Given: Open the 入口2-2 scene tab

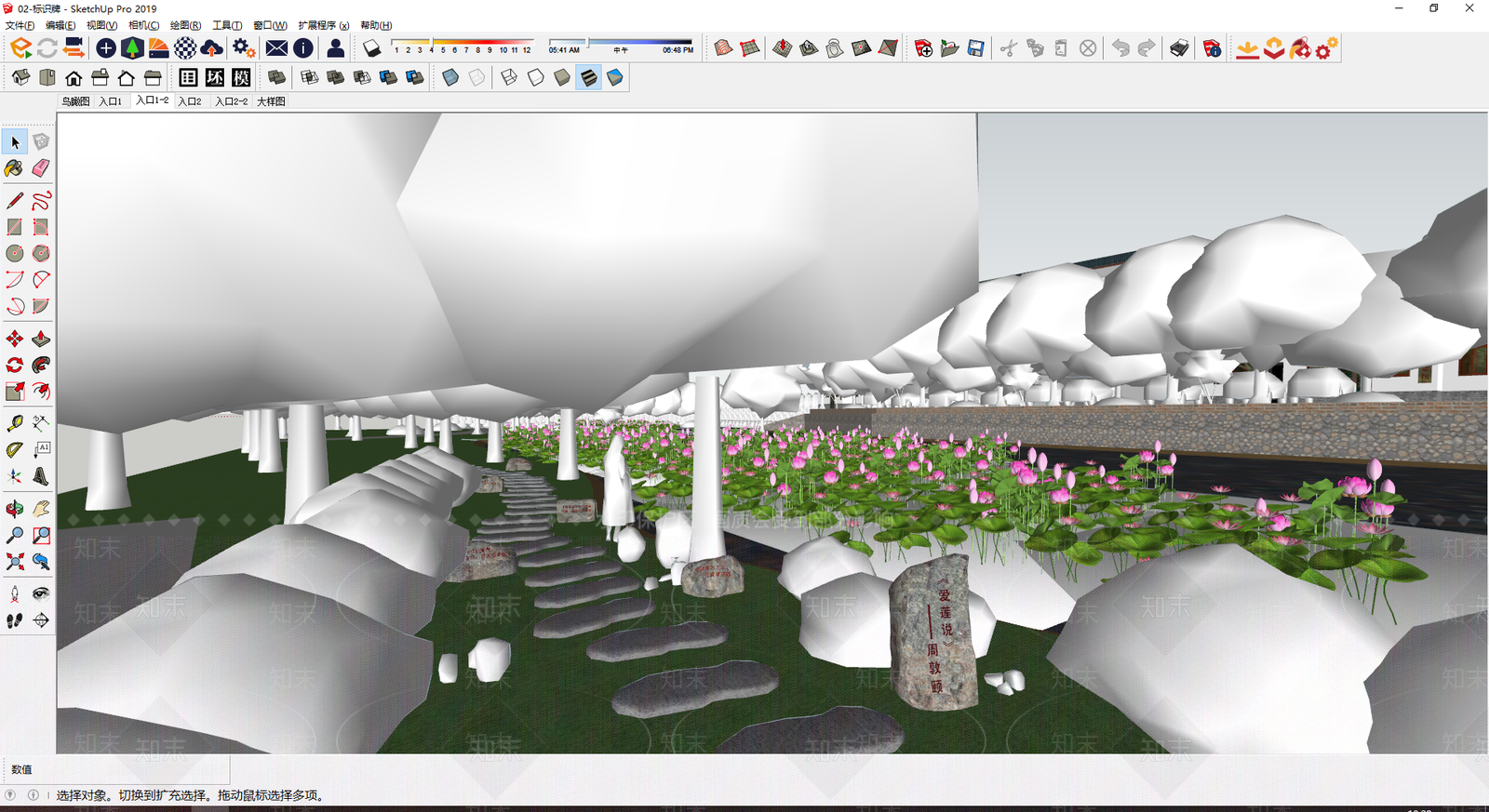Looking at the screenshot, I should 231,101.
